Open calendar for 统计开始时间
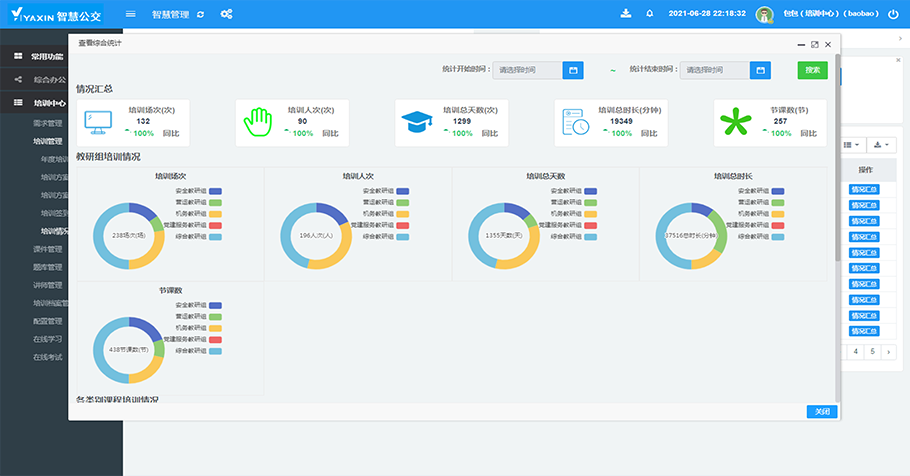Viewport: 910px width, 476px height. coord(573,70)
